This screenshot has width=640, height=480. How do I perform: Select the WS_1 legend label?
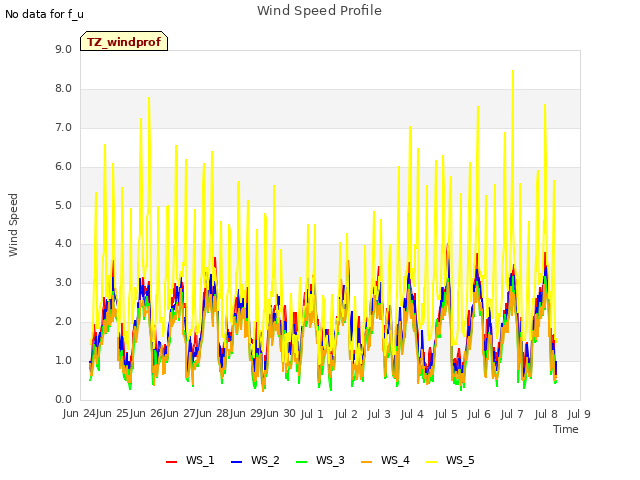point(200,460)
